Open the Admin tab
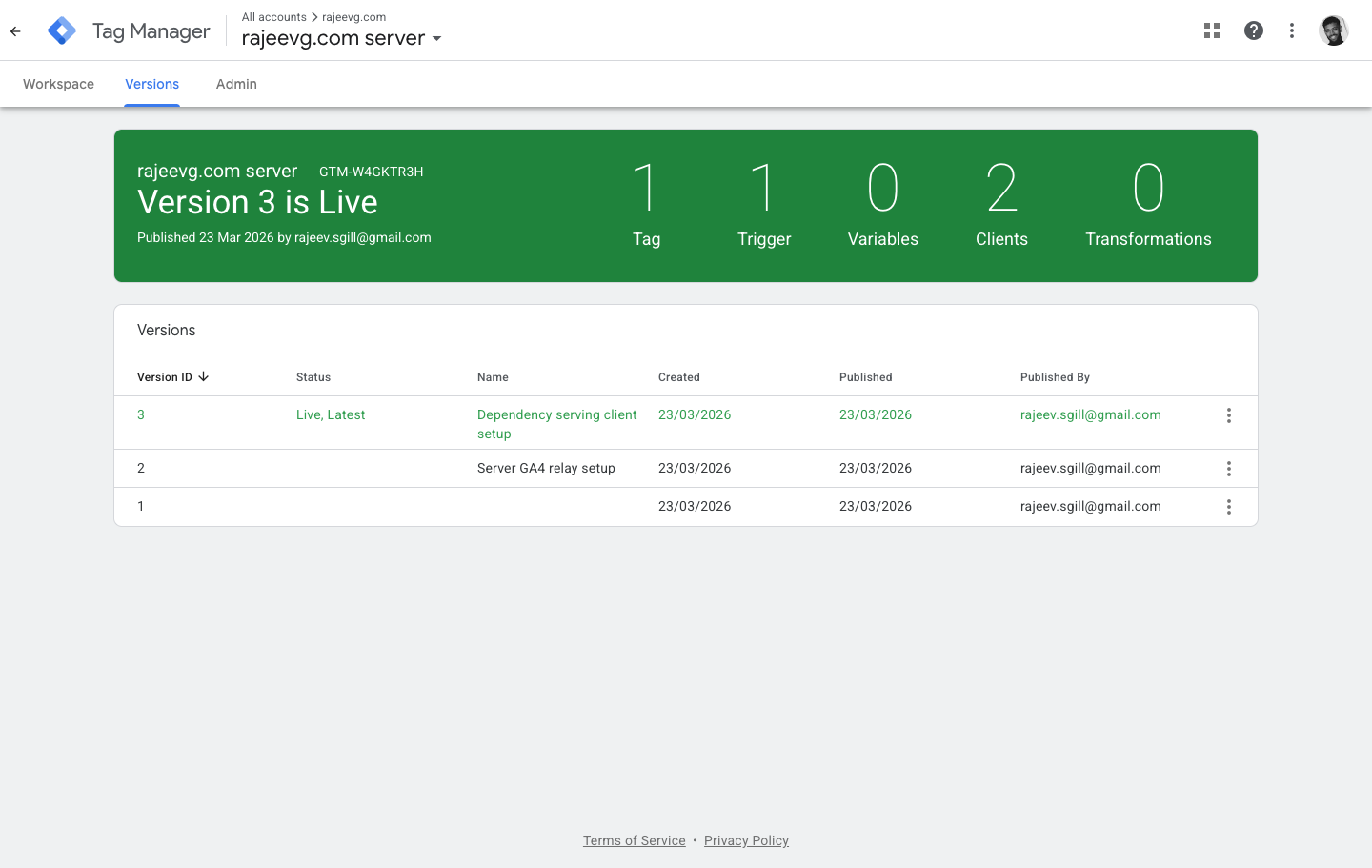The height and width of the screenshot is (868, 1372). pyautogui.click(x=236, y=84)
